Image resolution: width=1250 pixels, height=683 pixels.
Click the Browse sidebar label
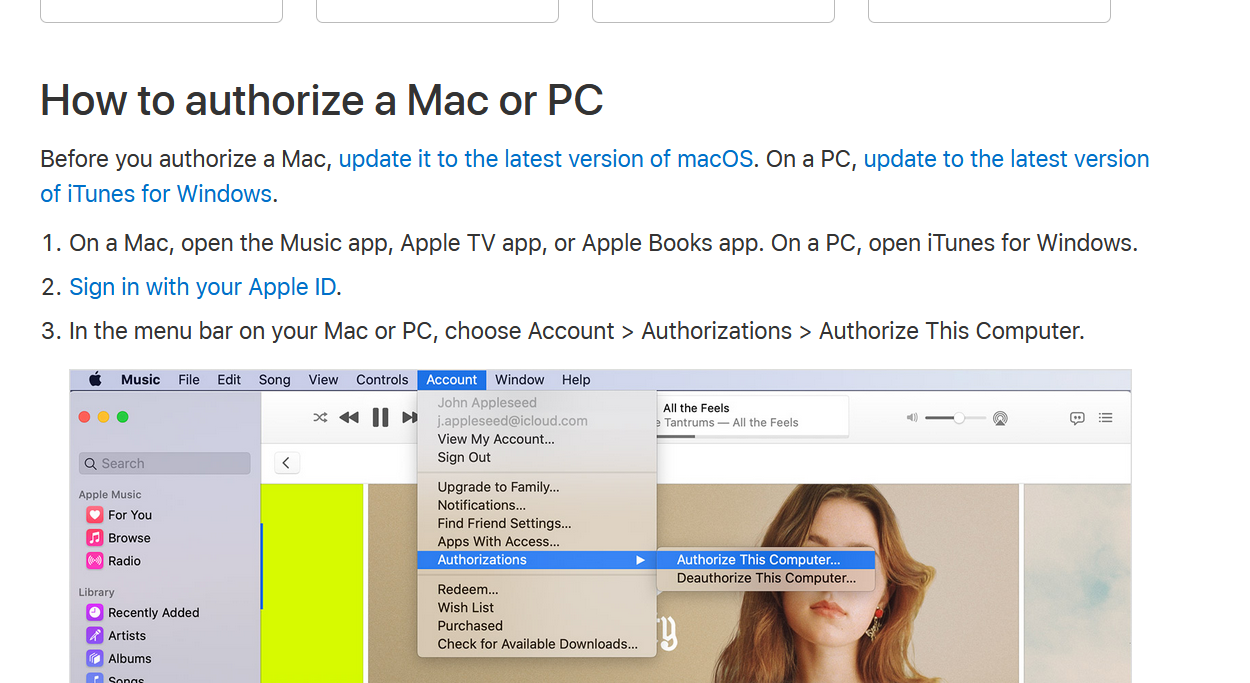(129, 538)
